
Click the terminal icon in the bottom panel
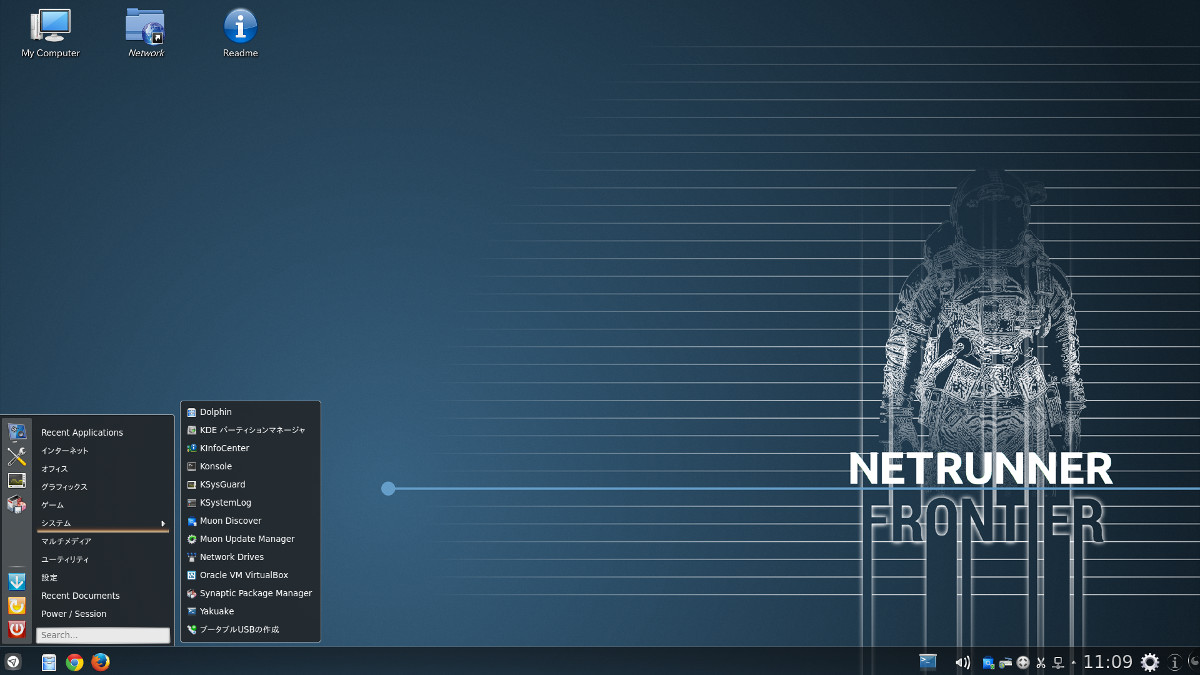tap(928, 662)
